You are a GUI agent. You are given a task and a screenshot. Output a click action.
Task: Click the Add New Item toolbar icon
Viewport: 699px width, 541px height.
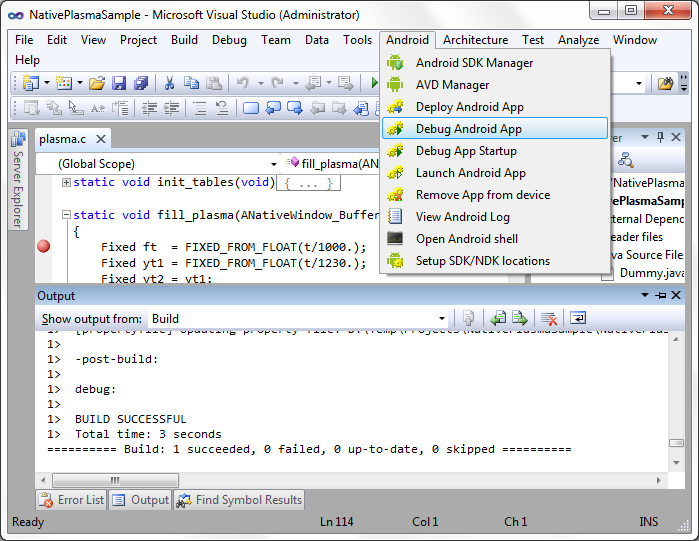point(64,83)
